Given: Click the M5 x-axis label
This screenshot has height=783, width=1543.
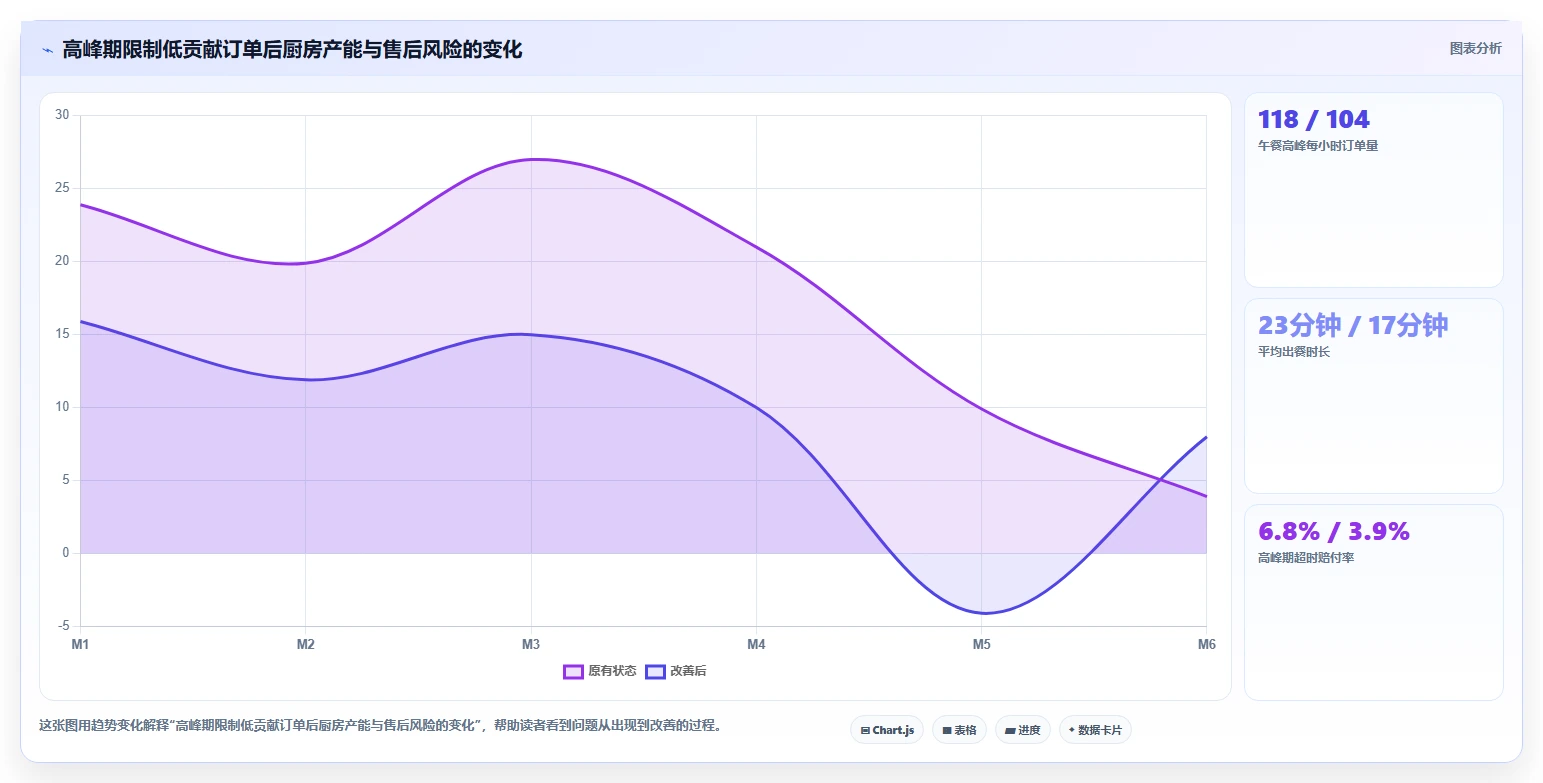Looking at the screenshot, I should coord(982,645).
